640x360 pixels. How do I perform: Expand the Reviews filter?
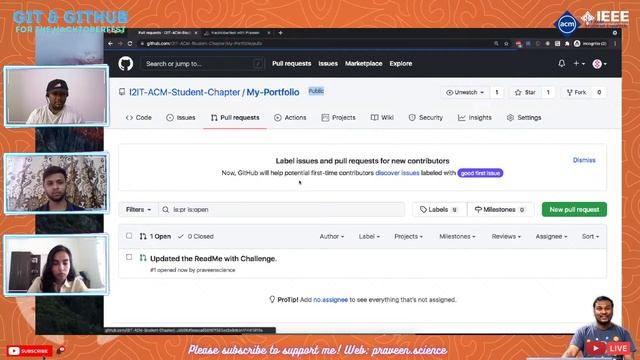point(506,236)
